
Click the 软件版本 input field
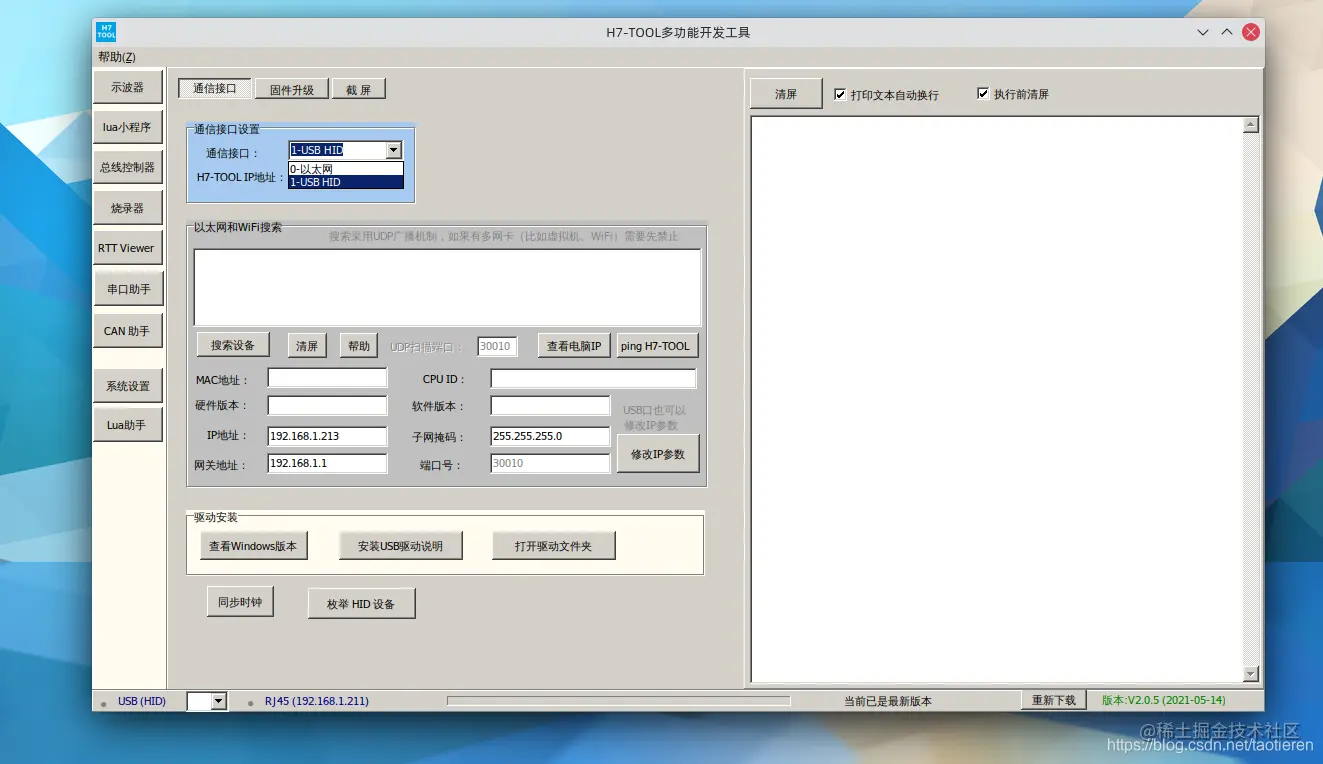click(x=550, y=406)
